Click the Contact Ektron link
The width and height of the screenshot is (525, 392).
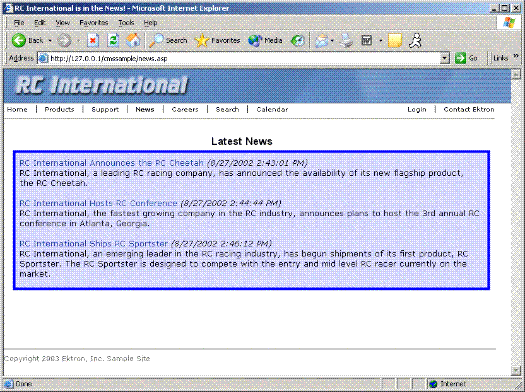(x=469, y=109)
